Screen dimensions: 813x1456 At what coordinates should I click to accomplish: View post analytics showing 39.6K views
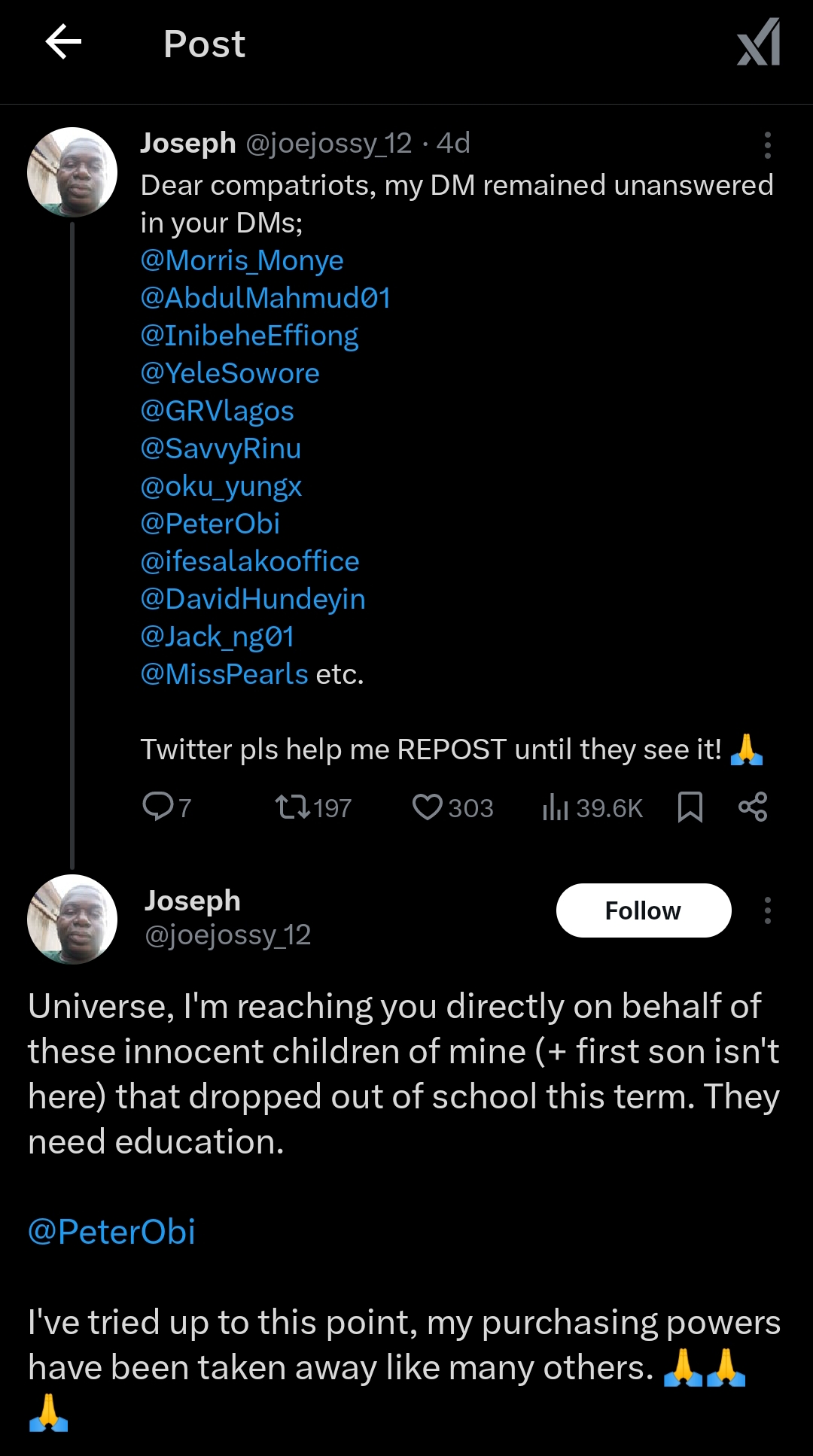coord(592,807)
